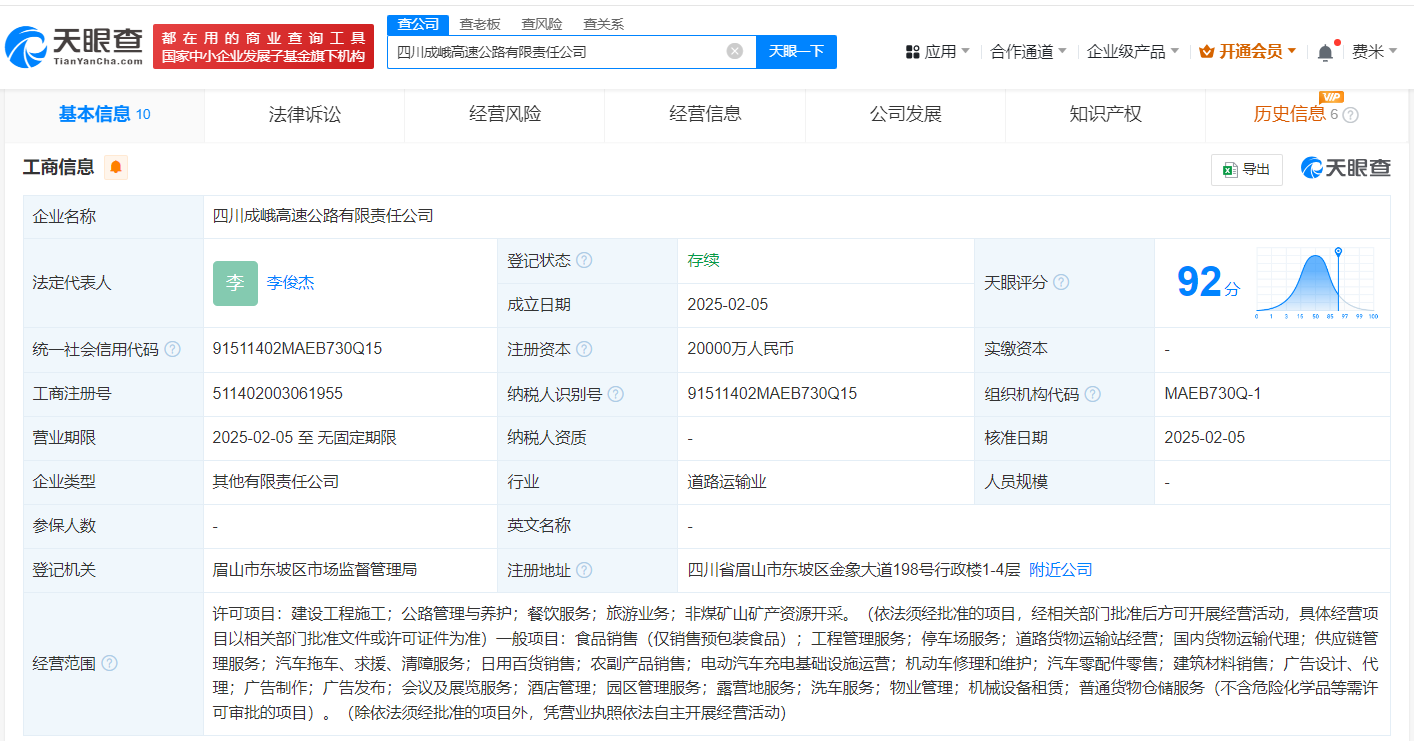The image size is (1414, 741).
Task: Click the question icon next to 天眼评分
Action: [1061, 282]
